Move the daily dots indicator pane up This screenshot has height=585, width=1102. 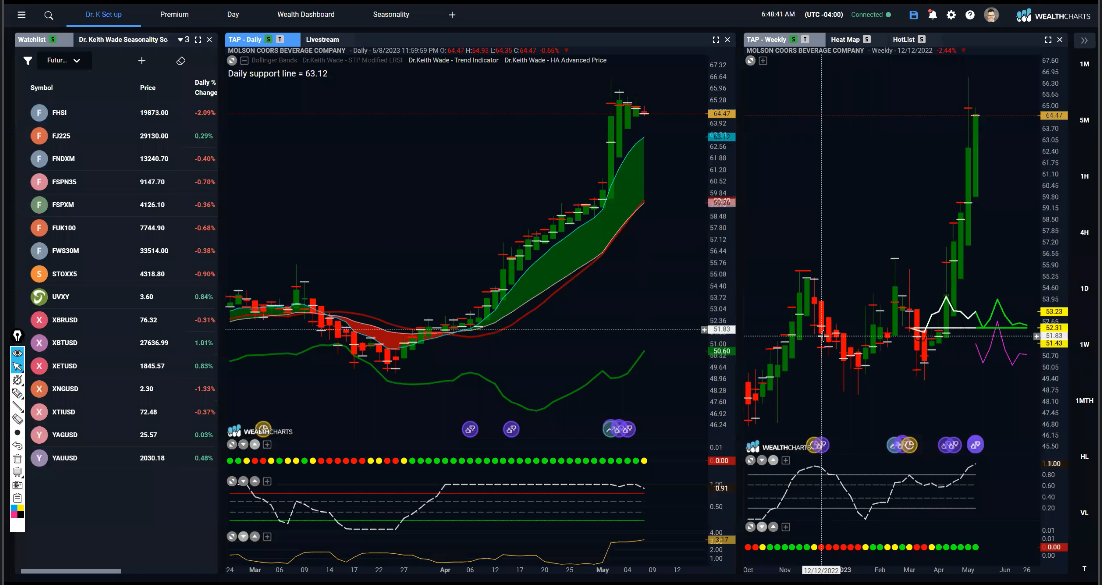254,444
